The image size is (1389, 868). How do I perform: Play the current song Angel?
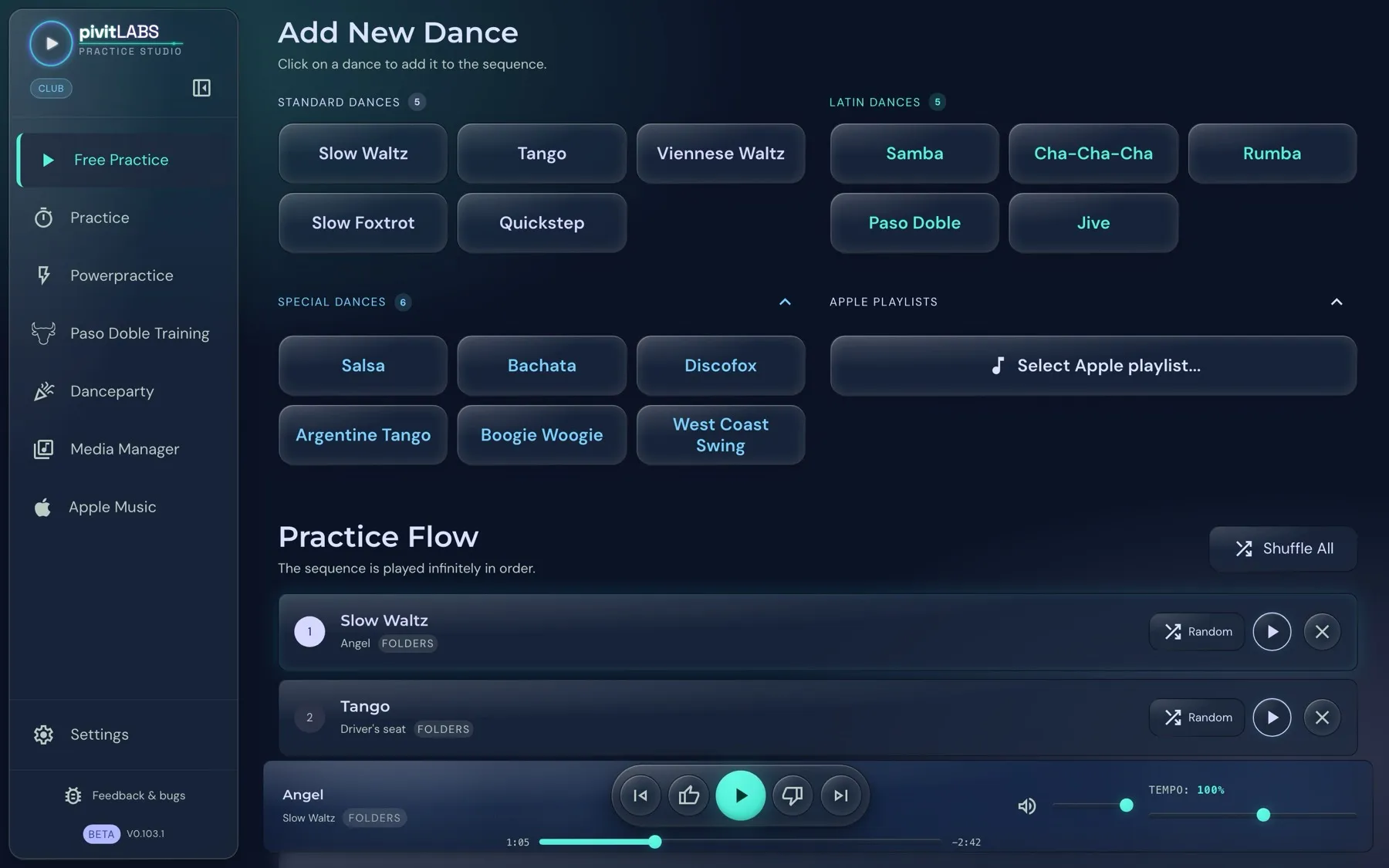(x=740, y=795)
